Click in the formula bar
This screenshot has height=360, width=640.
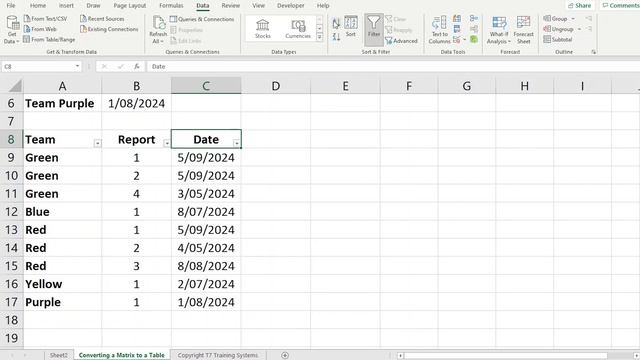(392, 66)
